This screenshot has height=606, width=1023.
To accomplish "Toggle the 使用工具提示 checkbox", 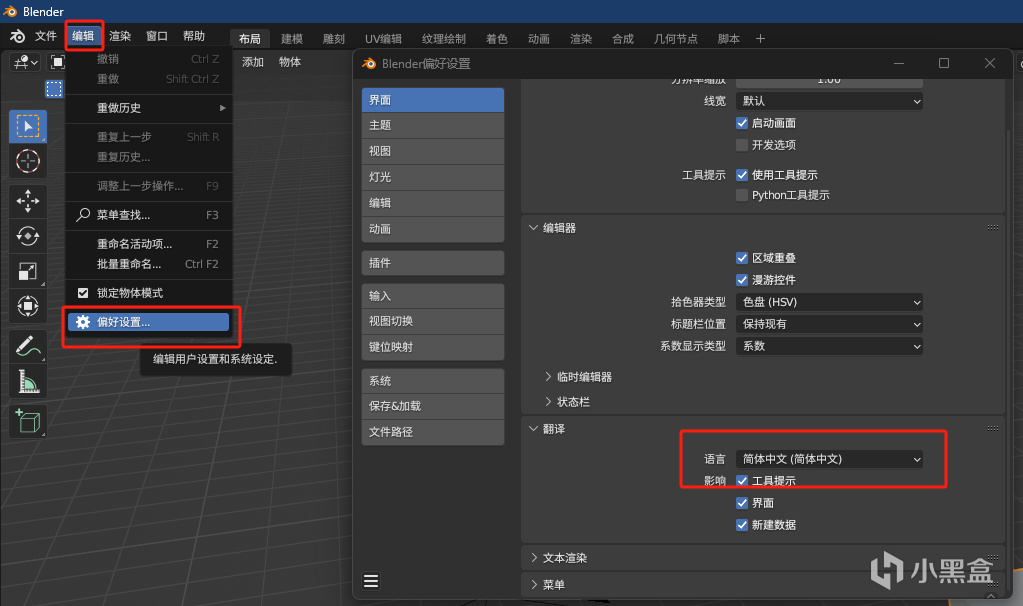I will pos(742,175).
